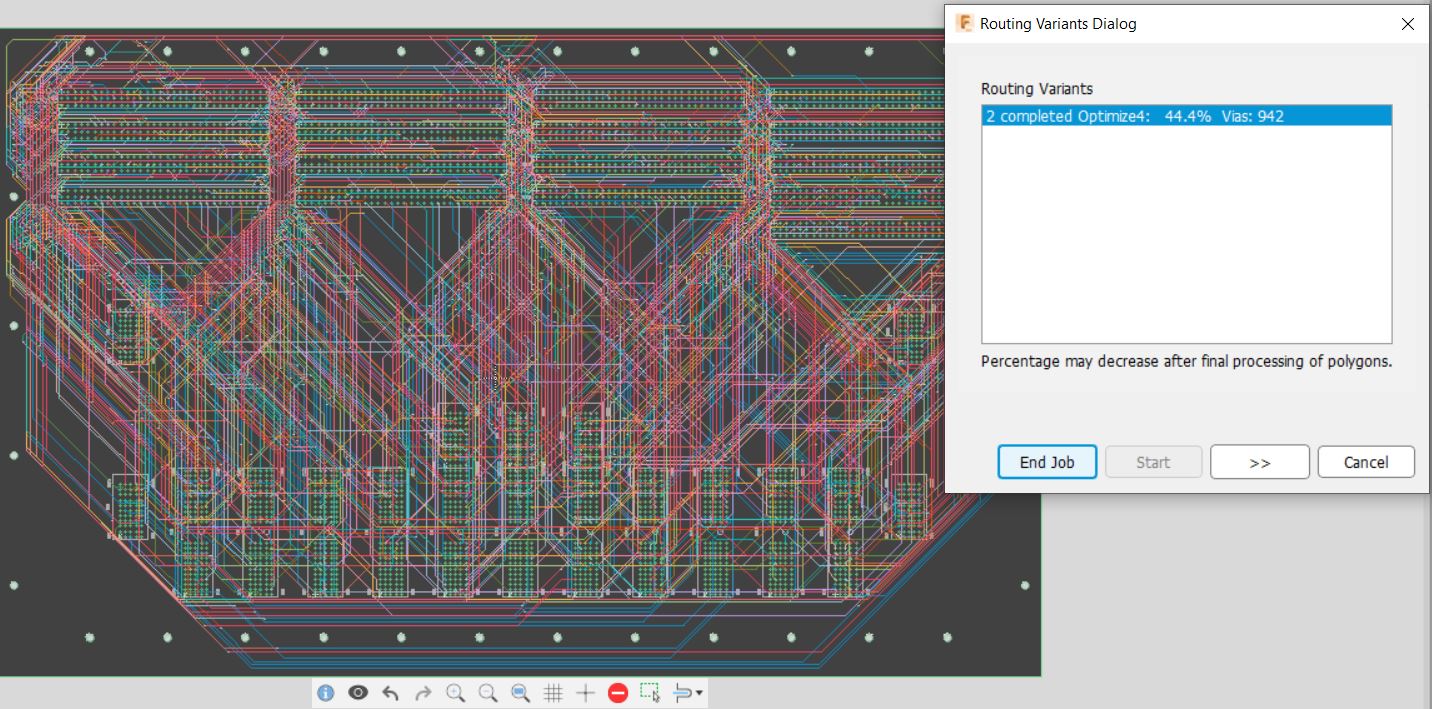Select the Redo arrow icon
Image resolution: width=1432 pixels, height=709 pixels.
[x=423, y=691]
